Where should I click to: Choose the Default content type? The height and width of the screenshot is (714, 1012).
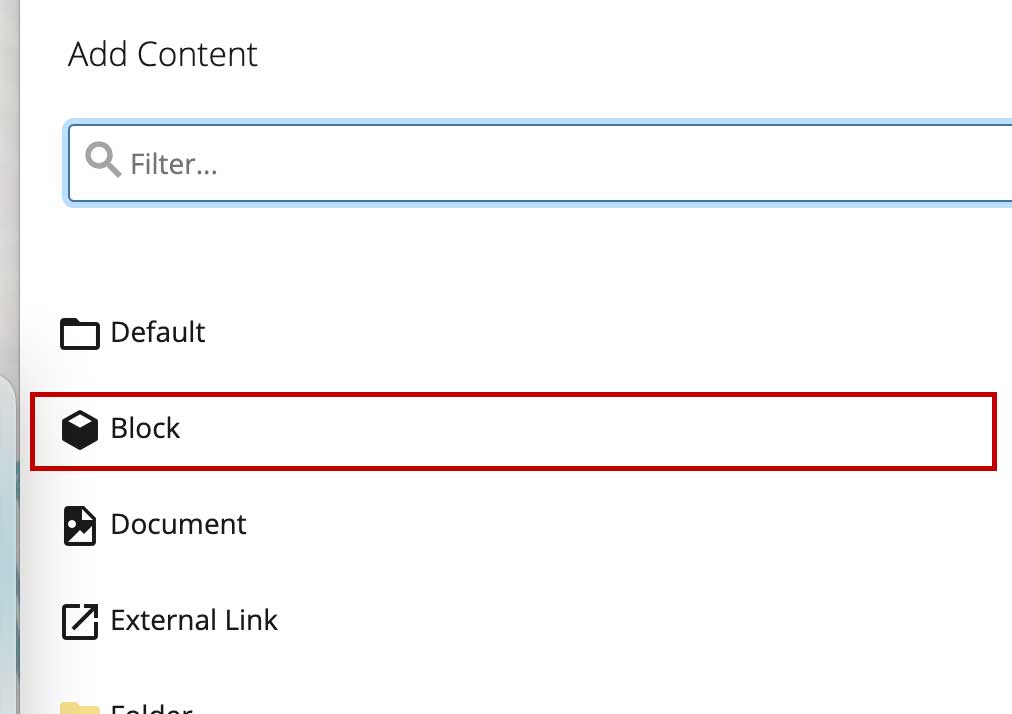(158, 333)
